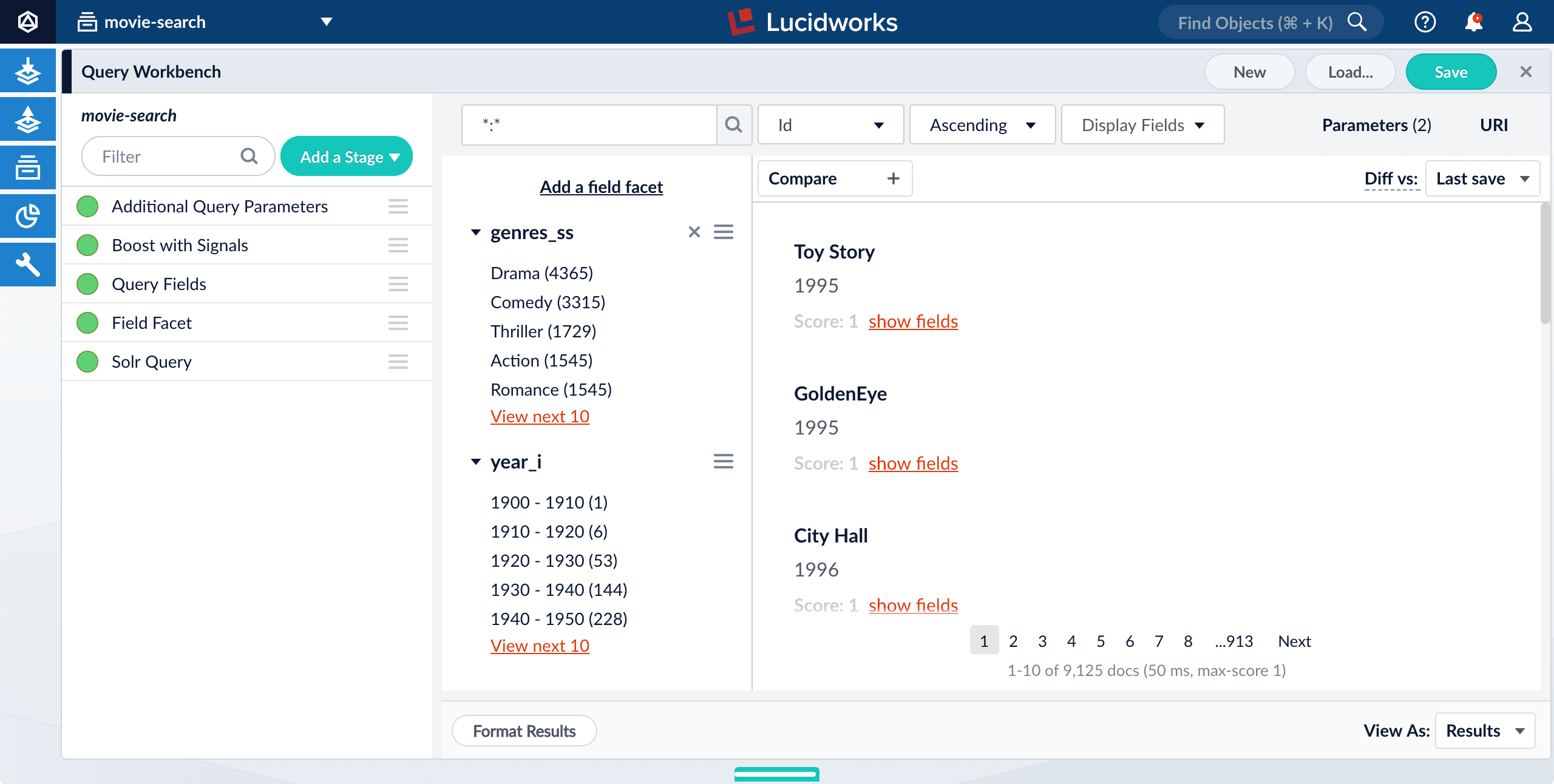This screenshot has height=784, width=1554.
Task: Open the Sort Order Ascending dropdown
Action: point(981,124)
